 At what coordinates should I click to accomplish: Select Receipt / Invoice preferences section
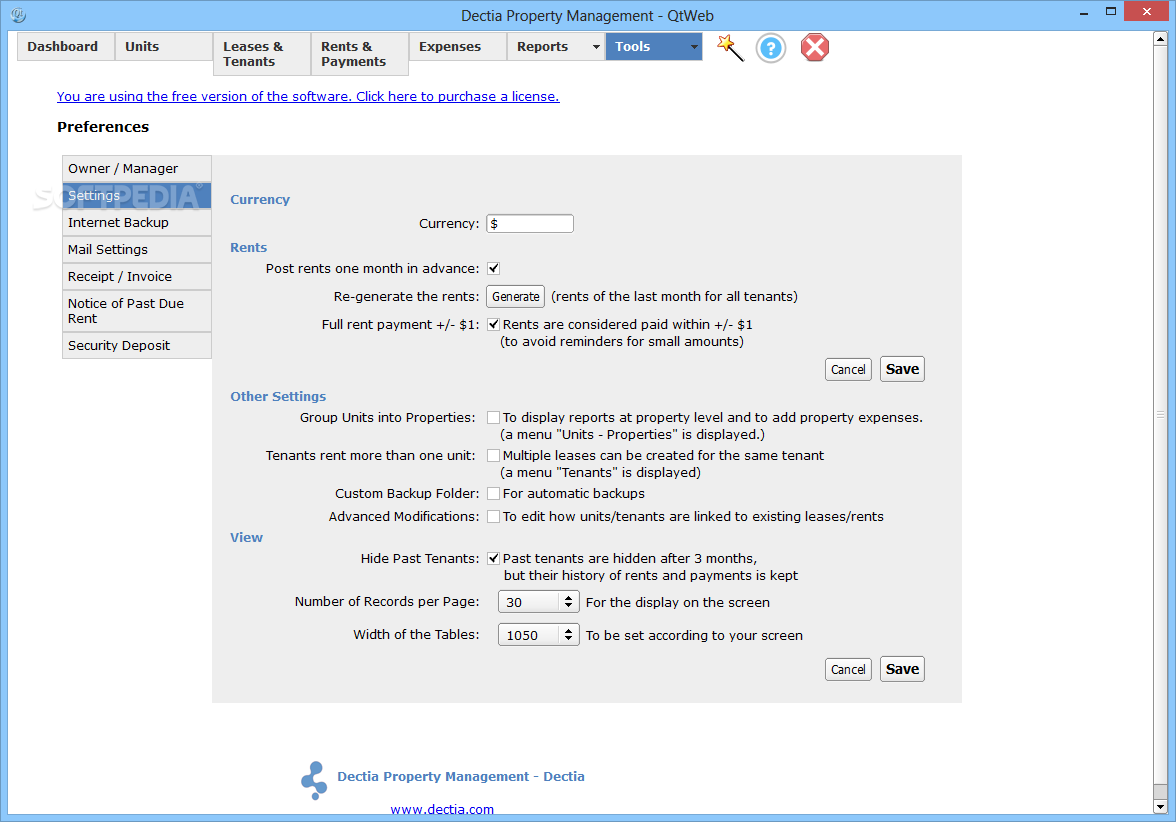[x=136, y=277]
